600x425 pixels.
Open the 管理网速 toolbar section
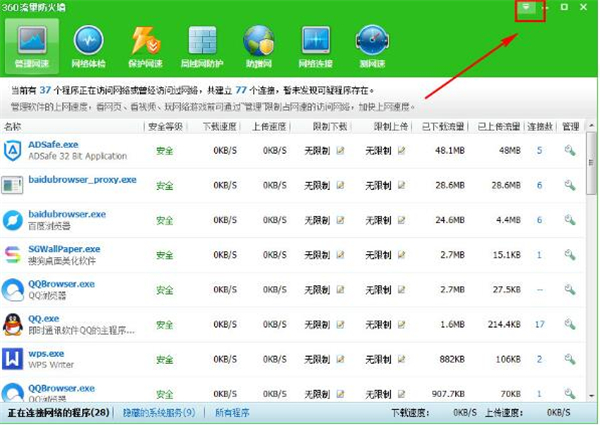32,46
